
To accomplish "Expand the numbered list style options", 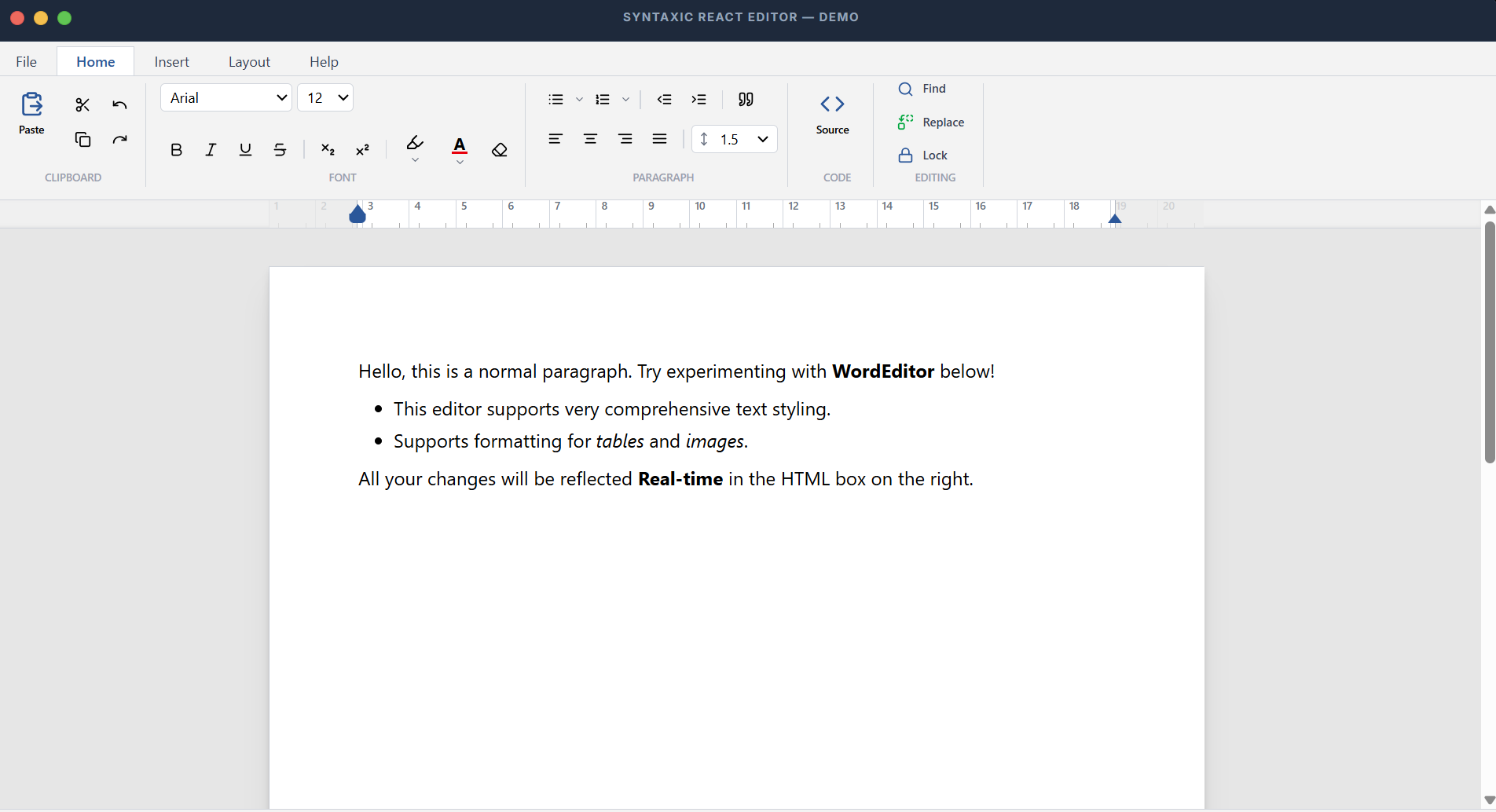I will [625, 100].
